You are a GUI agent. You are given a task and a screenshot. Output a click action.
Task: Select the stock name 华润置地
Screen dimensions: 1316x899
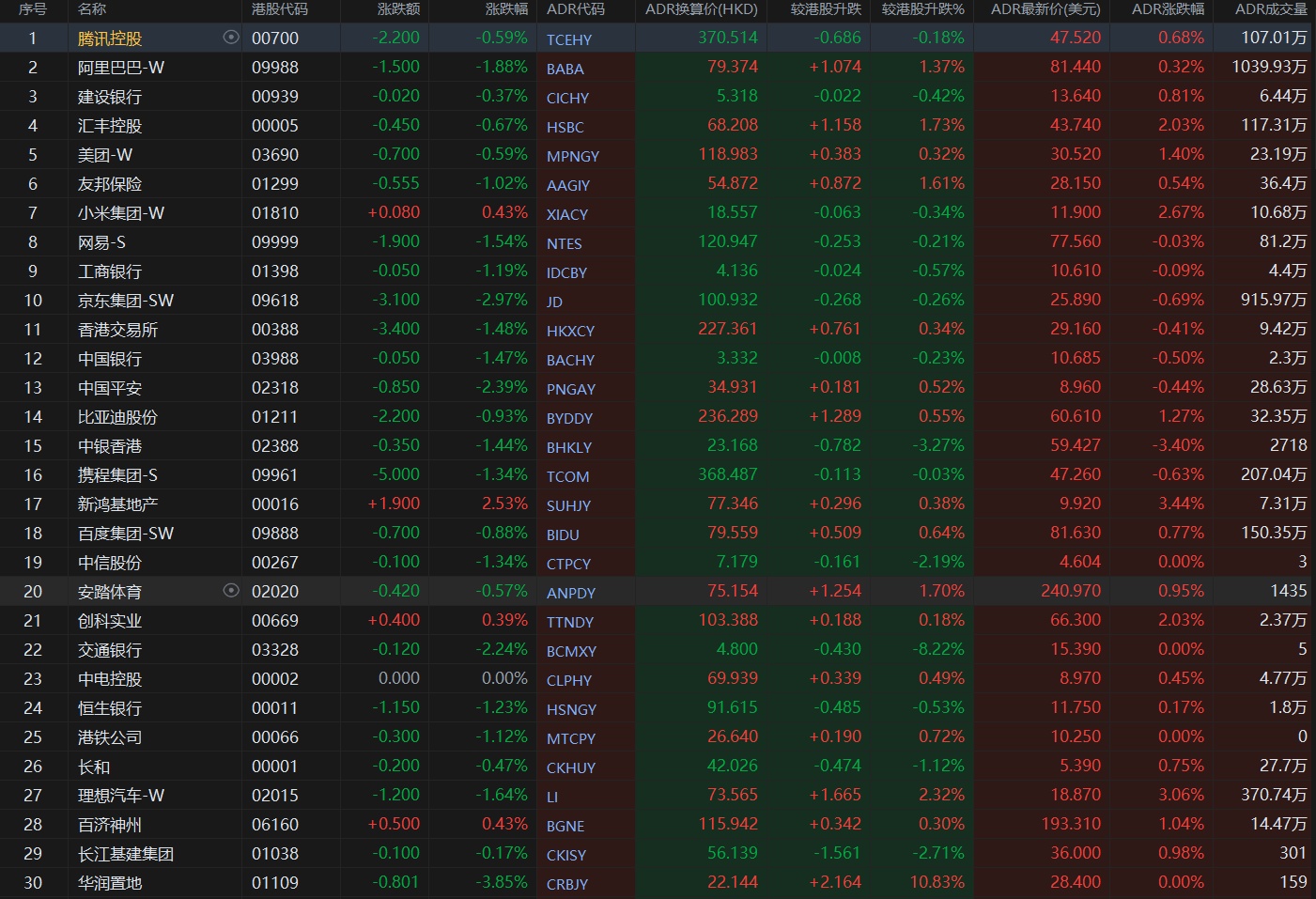(110, 883)
